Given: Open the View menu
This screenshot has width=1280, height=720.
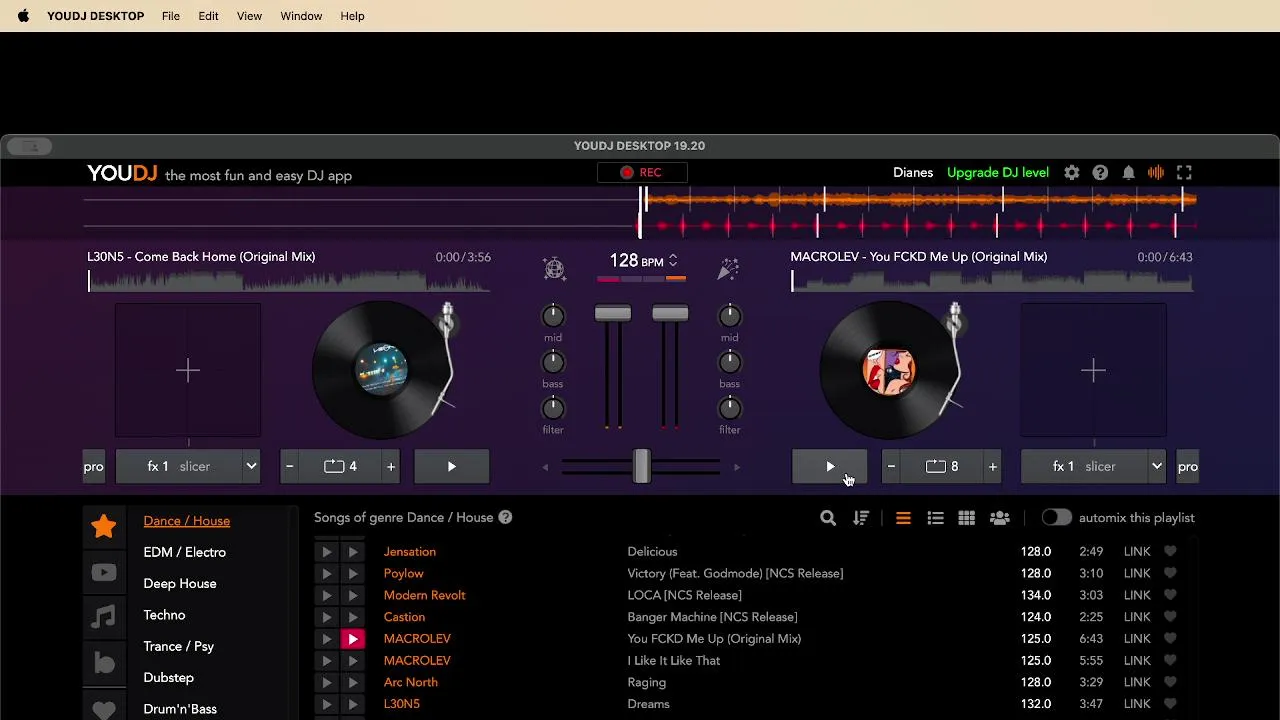Looking at the screenshot, I should 249,16.
